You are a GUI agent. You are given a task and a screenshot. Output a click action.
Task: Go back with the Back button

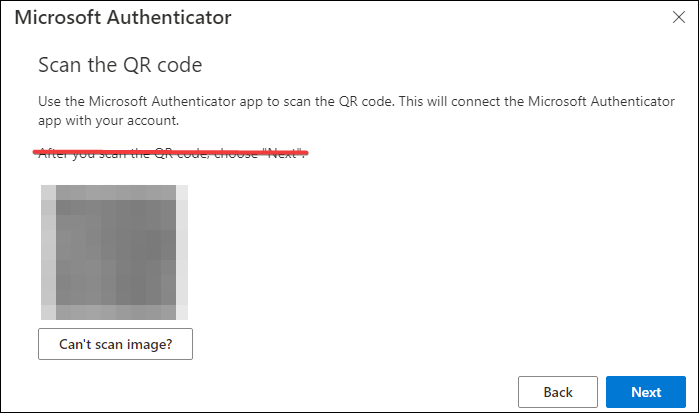[x=558, y=392]
